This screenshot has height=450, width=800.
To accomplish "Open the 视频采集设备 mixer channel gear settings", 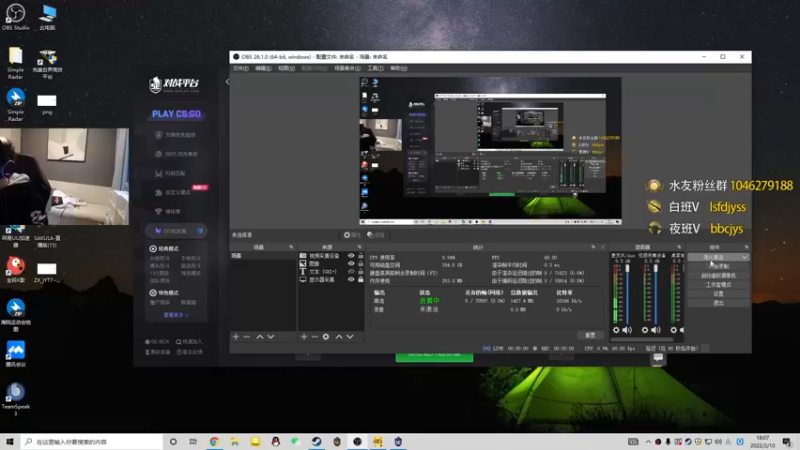I will tap(645, 330).
